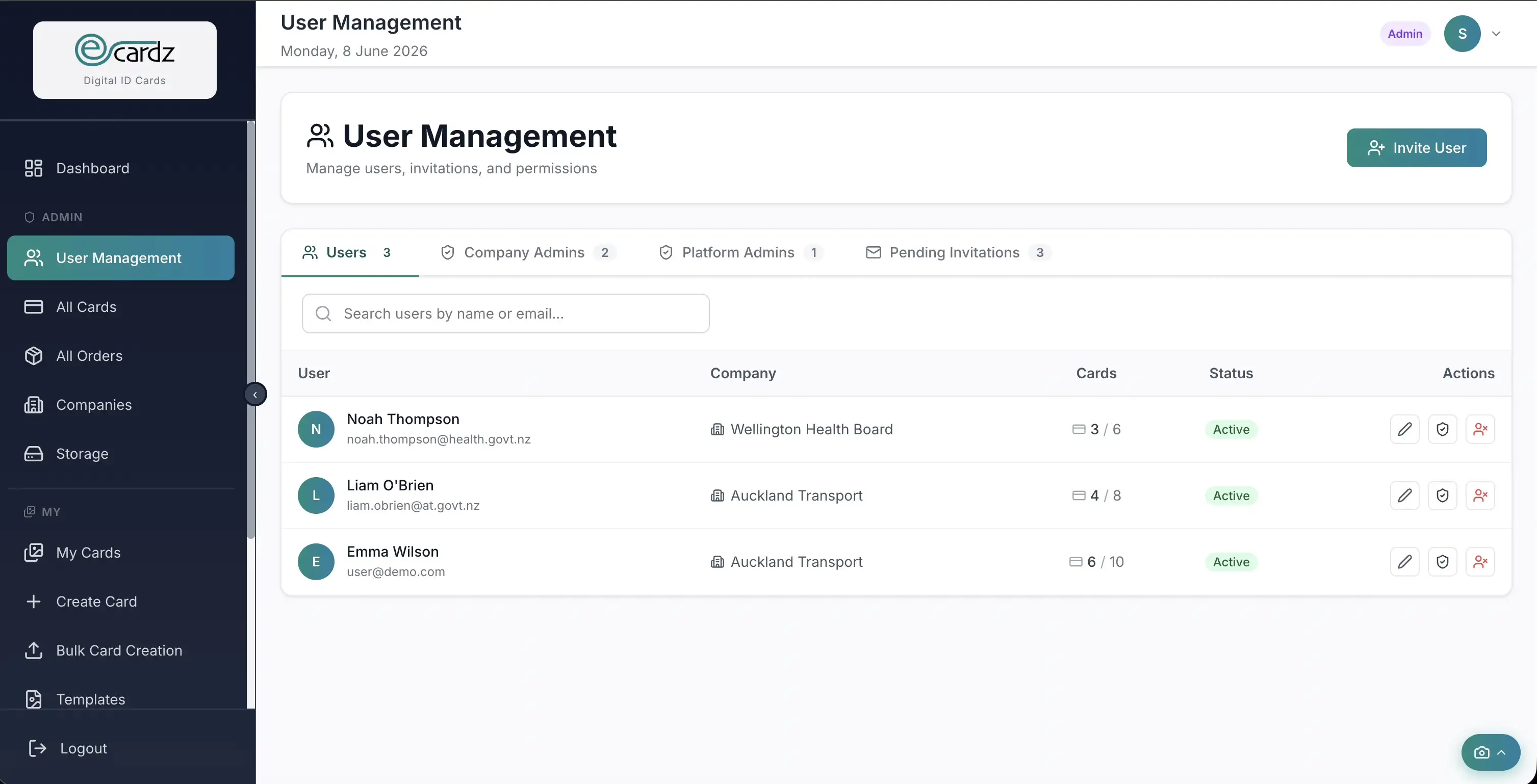Open All Orders page
The height and width of the screenshot is (784, 1537).
pyautogui.click(x=120, y=356)
